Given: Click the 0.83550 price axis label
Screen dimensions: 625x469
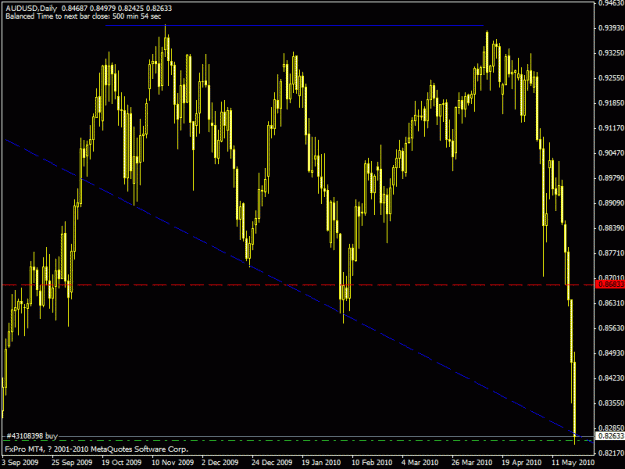Looking at the screenshot, I should click(611, 403).
